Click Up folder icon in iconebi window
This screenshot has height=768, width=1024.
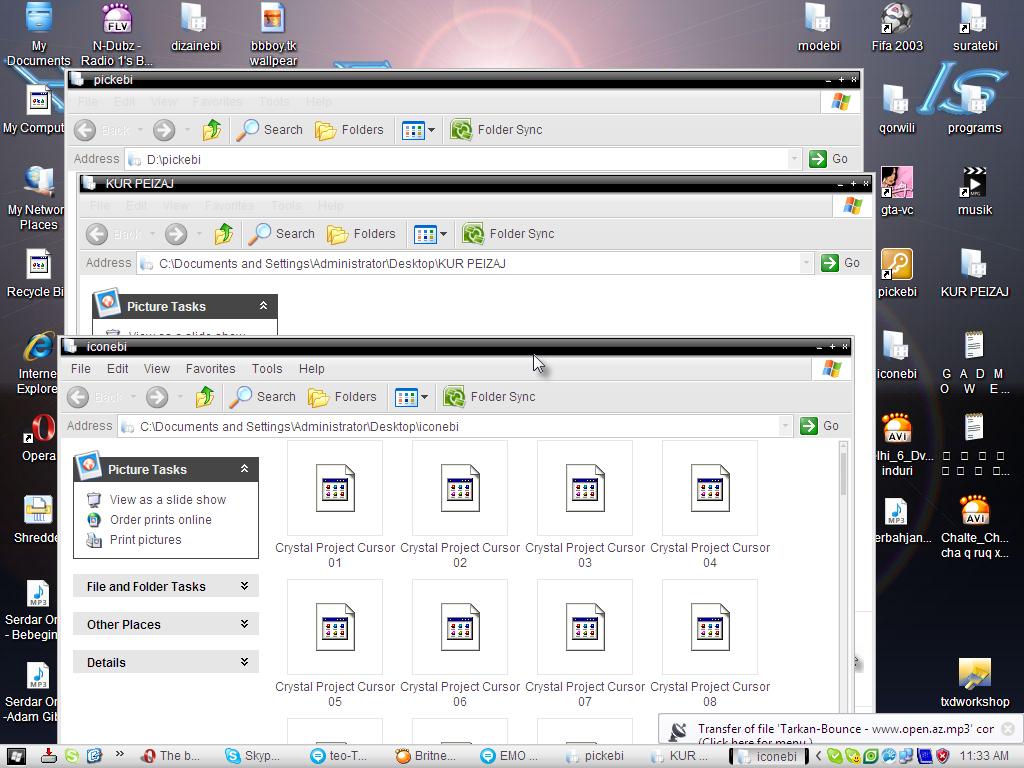coord(204,396)
